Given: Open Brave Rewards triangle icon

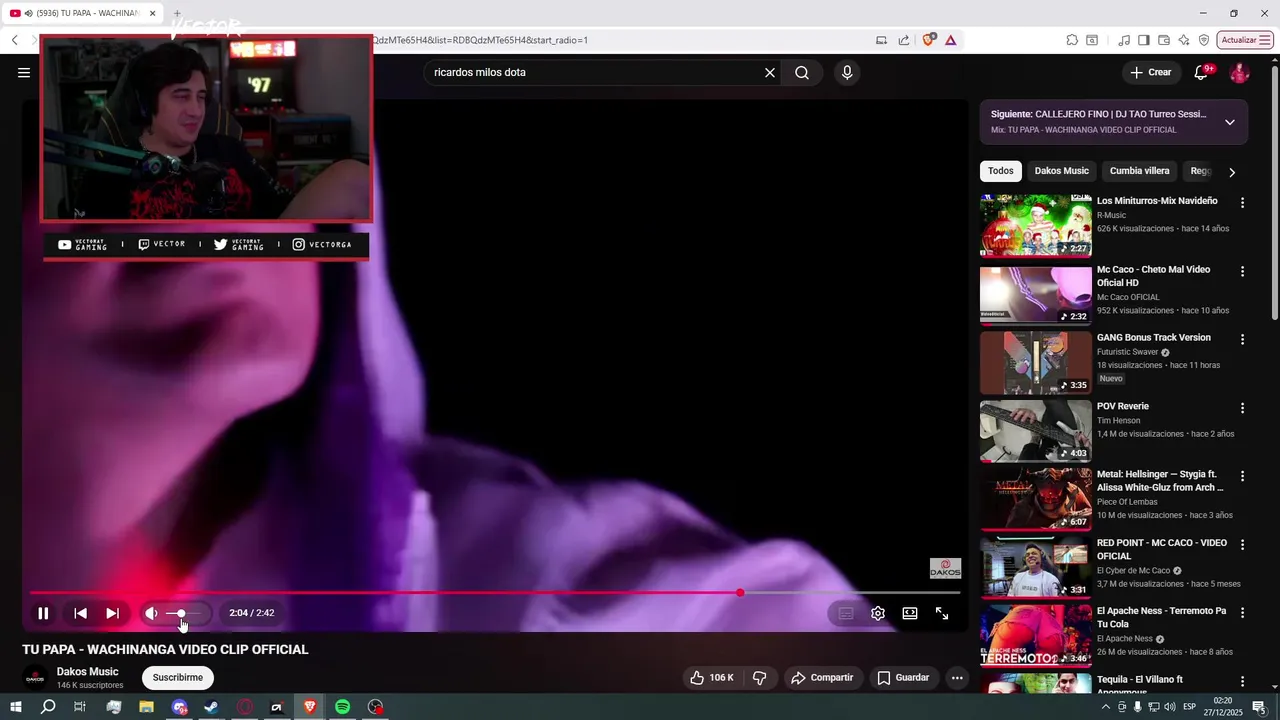Looking at the screenshot, I should click(x=950, y=40).
